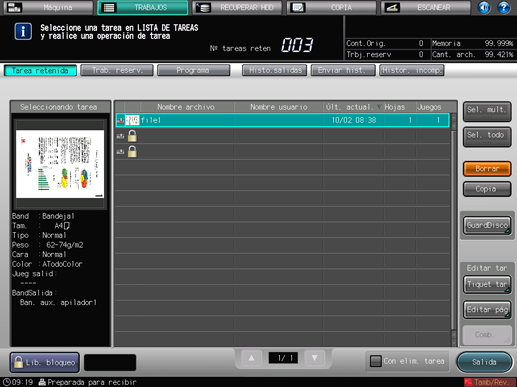This screenshot has width=517, height=387.
Task: Go to next page with down arrow
Action: tap(314, 358)
